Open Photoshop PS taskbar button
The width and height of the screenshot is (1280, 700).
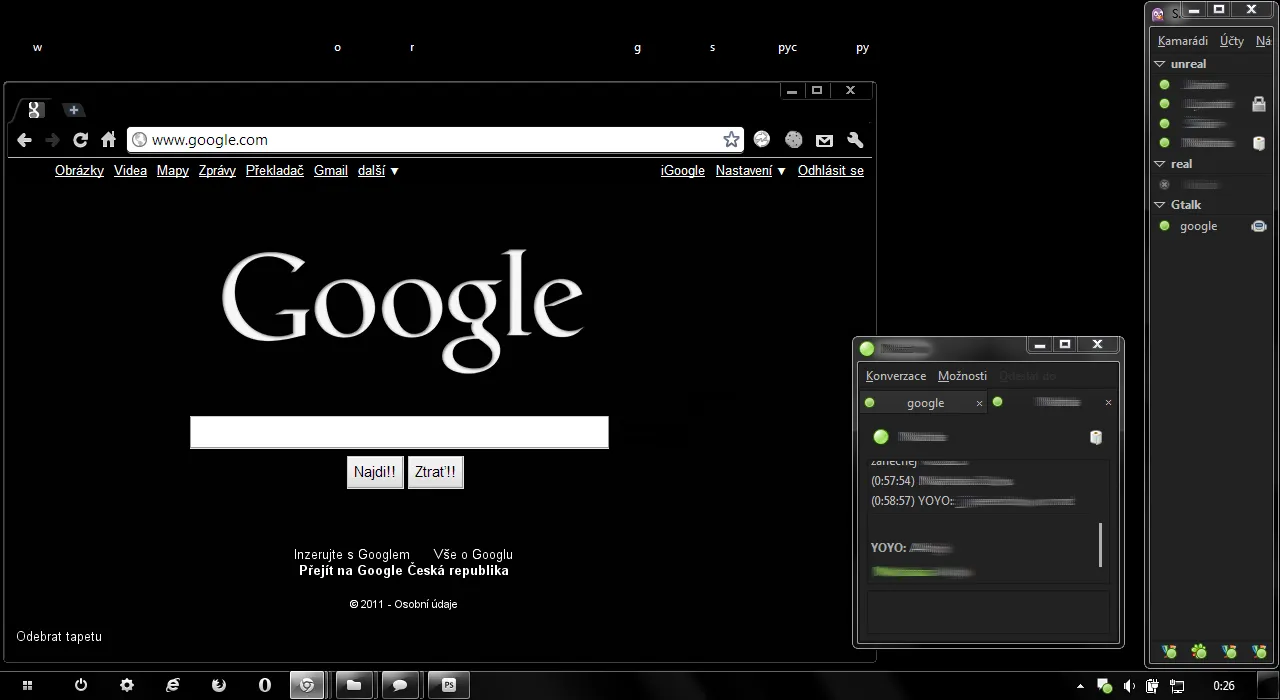click(x=449, y=685)
